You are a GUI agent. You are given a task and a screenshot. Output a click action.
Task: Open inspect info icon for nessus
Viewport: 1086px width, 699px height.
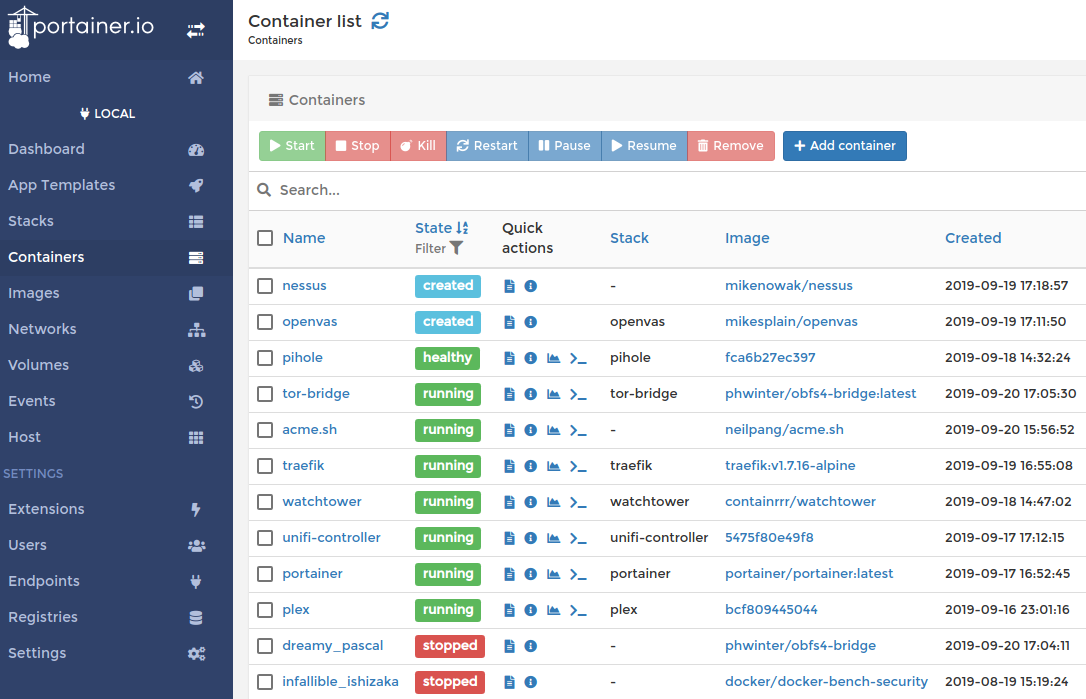[531, 286]
